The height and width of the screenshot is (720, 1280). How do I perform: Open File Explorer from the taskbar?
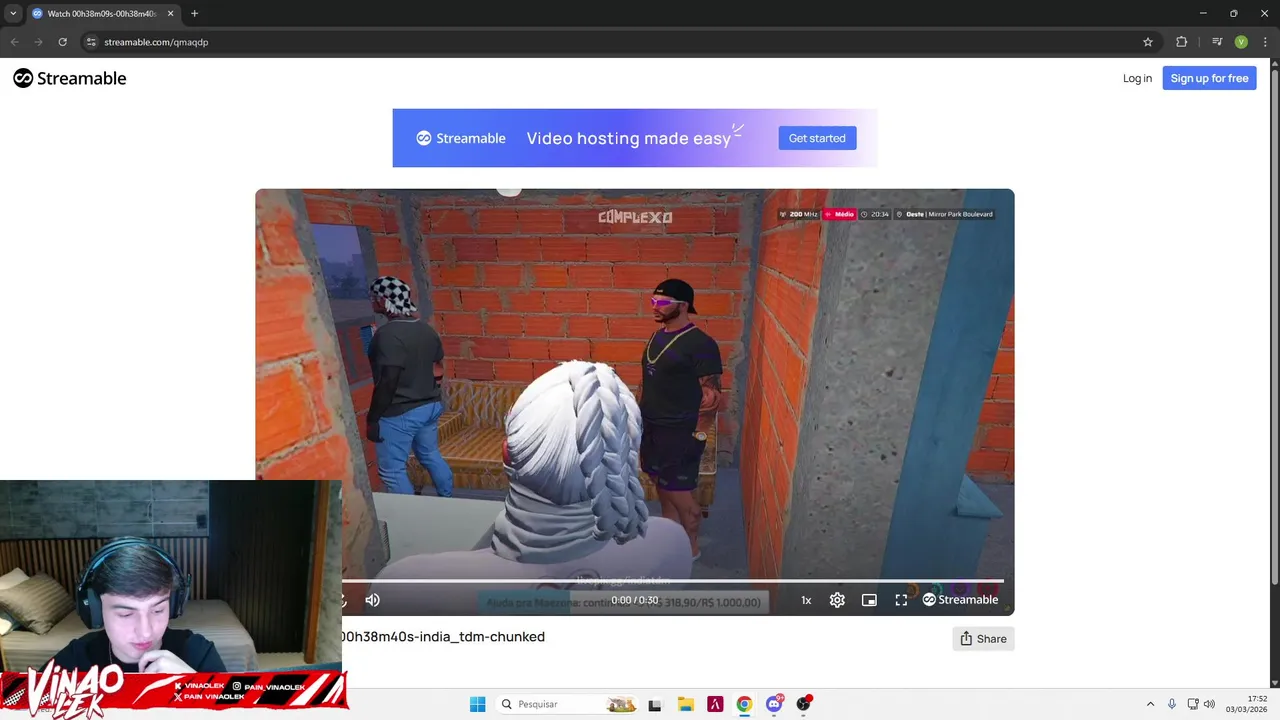(x=685, y=704)
